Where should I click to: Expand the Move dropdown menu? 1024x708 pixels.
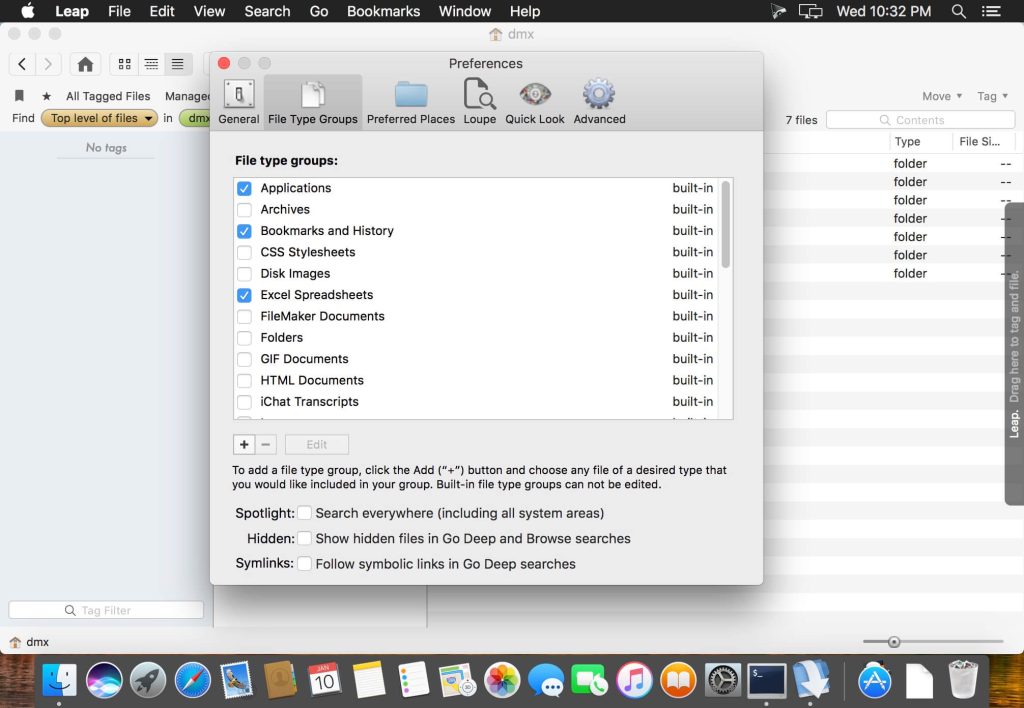942,96
